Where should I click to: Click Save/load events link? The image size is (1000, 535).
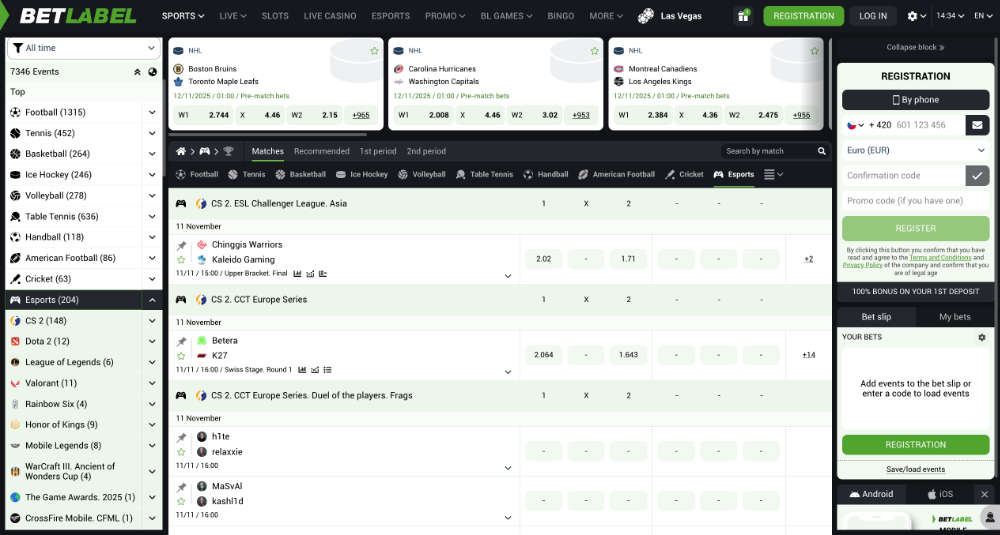coord(915,469)
